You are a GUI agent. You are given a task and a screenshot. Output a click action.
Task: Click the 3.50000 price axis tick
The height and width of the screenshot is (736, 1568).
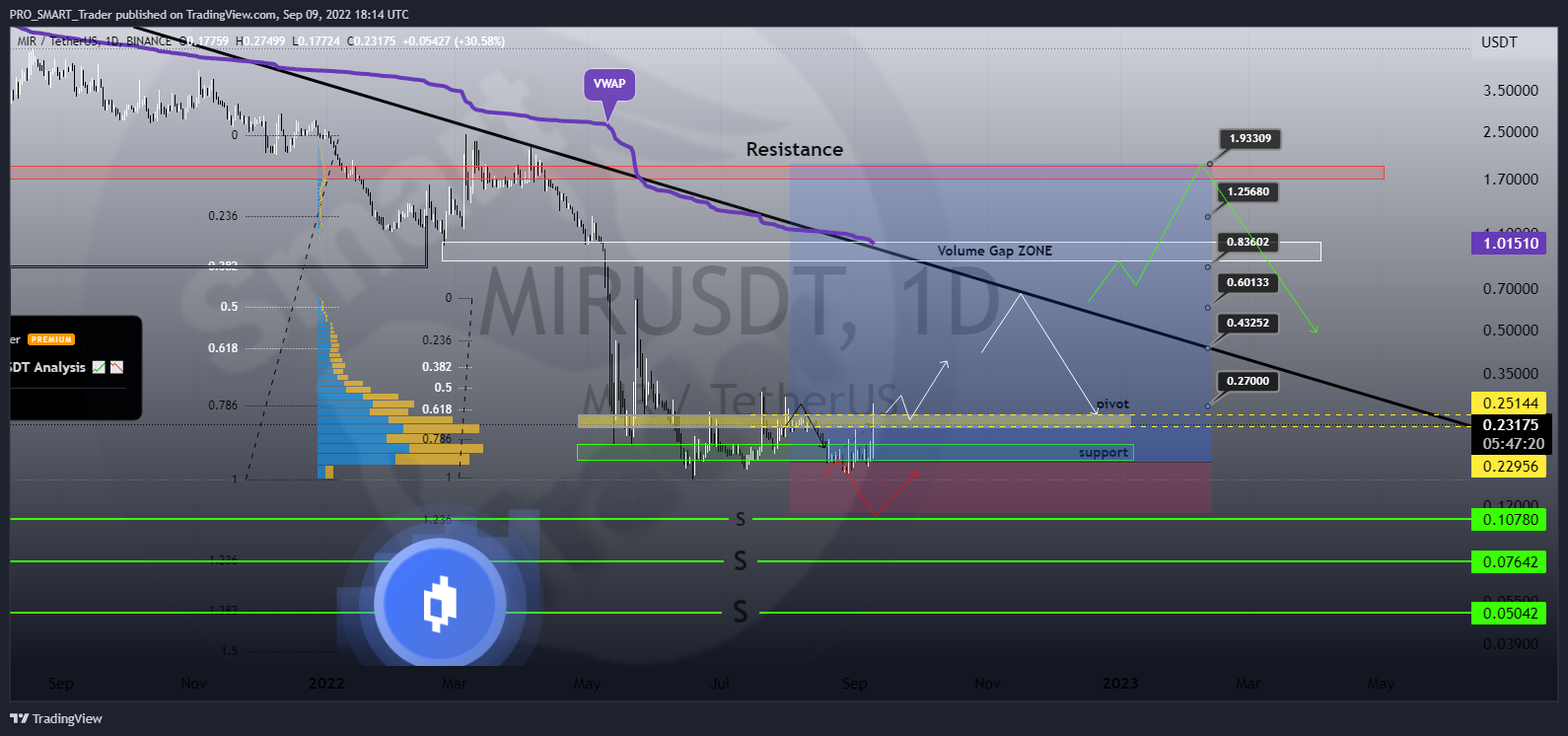(1510, 91)
